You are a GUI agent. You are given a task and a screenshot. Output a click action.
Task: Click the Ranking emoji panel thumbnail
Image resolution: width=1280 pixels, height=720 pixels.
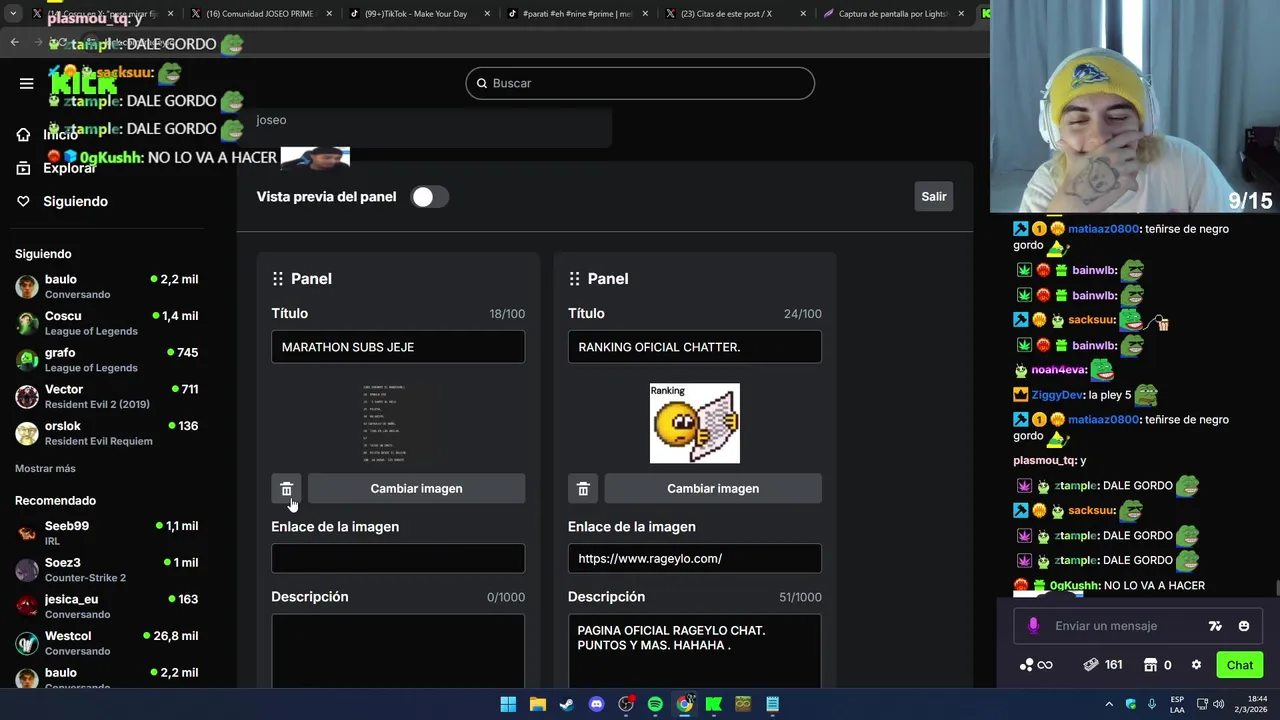point(695,423)
